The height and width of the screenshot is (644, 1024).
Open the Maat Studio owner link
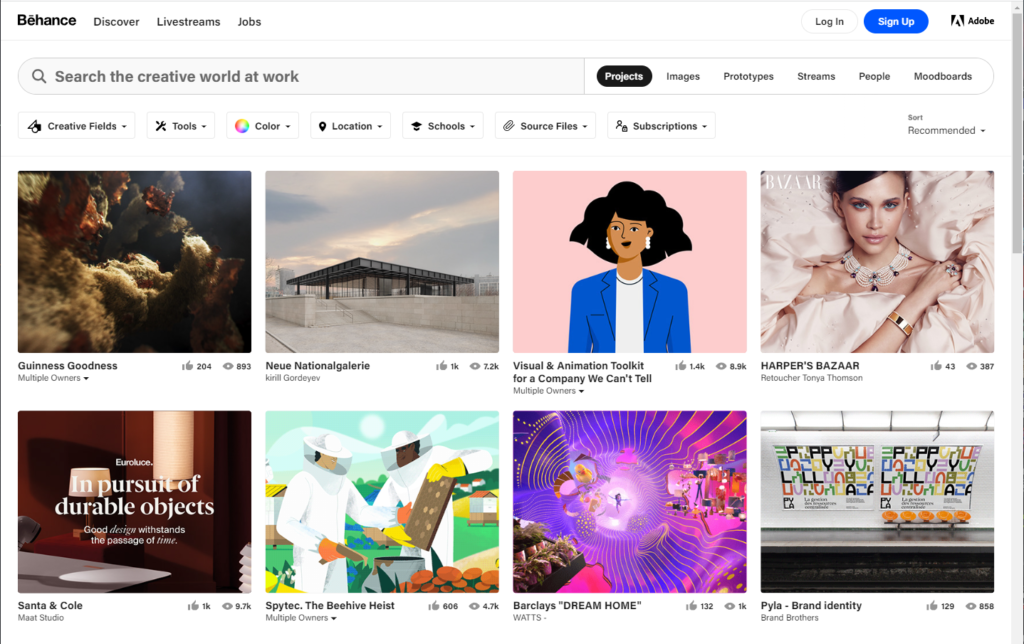(x=40, y=618)
